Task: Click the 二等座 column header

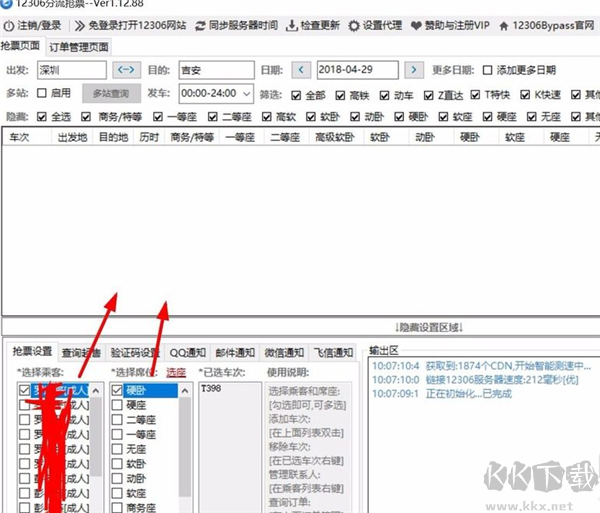Action: [x=285, y=137]
